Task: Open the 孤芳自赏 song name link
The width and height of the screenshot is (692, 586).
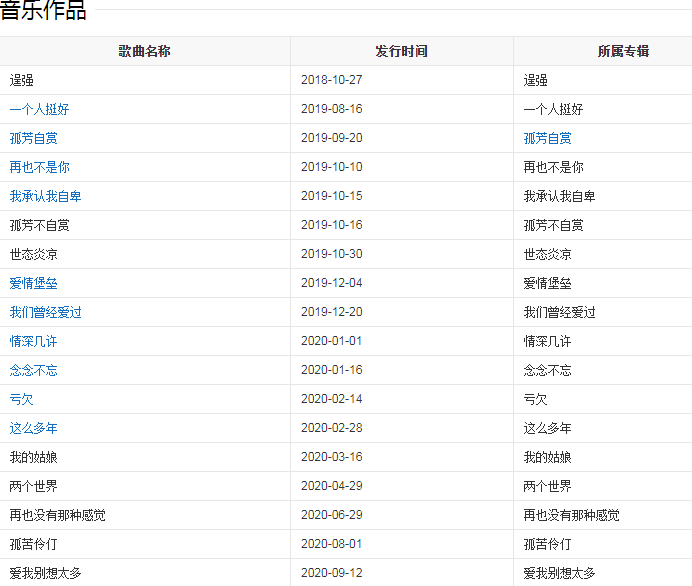Action: coord(34,138)
